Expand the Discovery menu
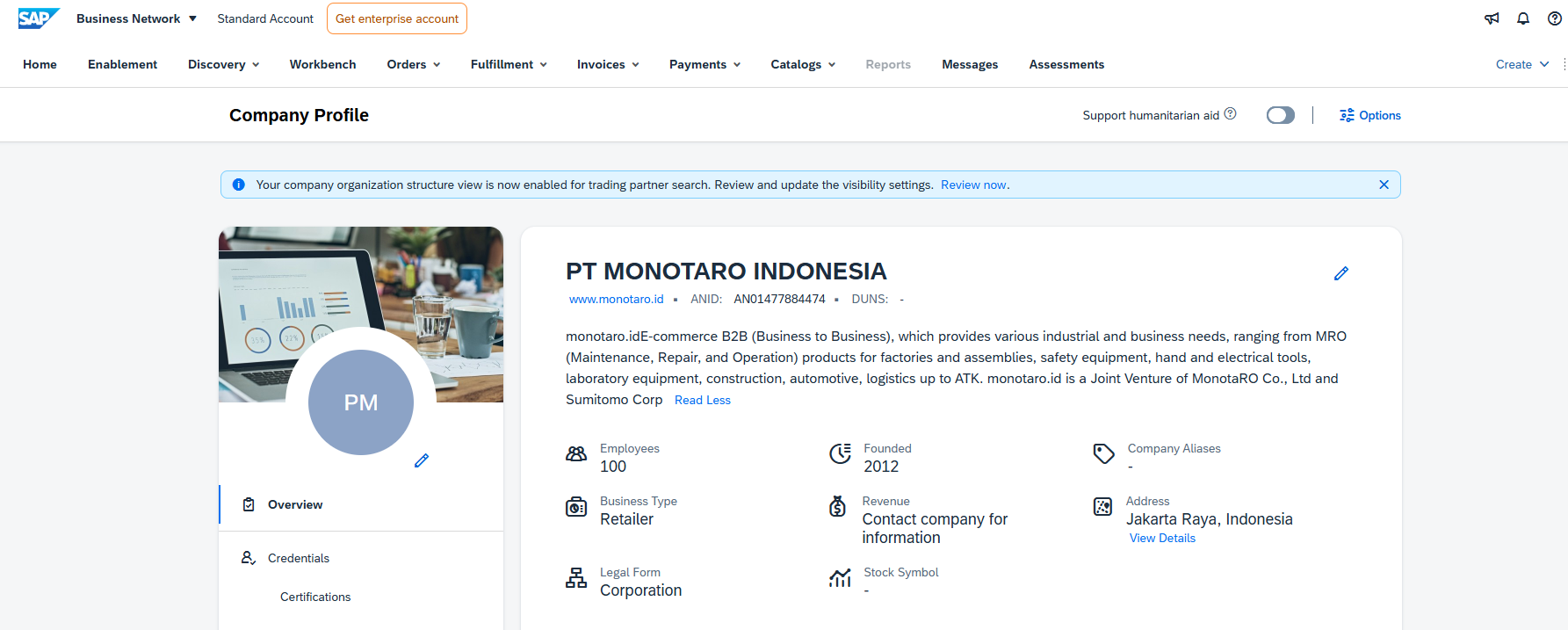Image resolution: width=1568 pixels, height=630 pixels. 223,64
